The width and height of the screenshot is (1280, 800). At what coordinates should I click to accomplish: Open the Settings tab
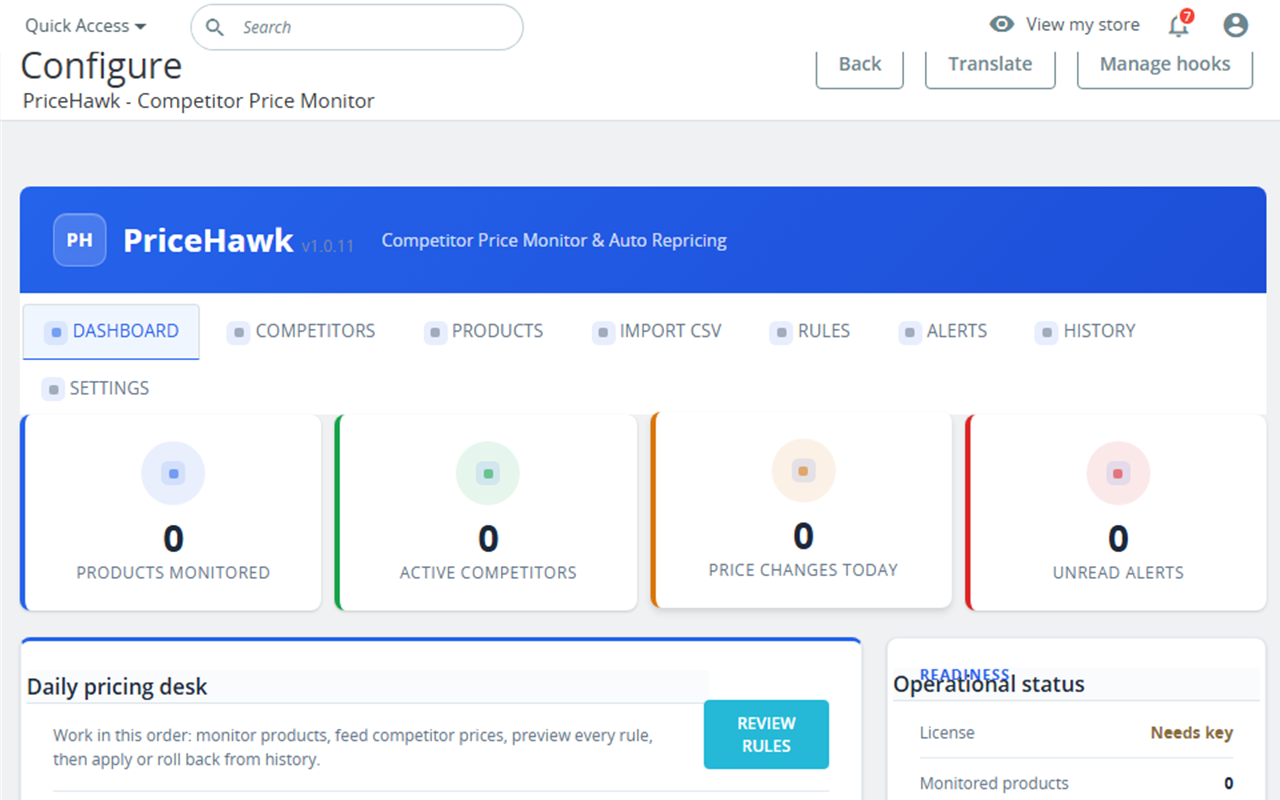click(96, 389)
